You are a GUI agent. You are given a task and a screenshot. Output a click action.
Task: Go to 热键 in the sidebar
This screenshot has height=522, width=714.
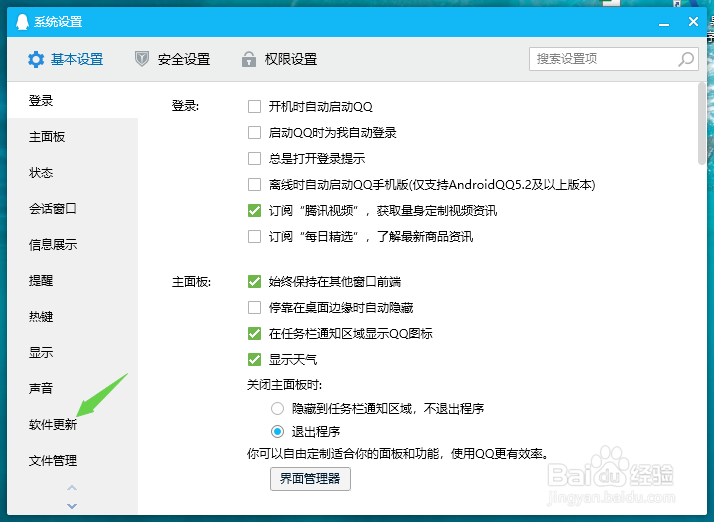click(72, 317)
